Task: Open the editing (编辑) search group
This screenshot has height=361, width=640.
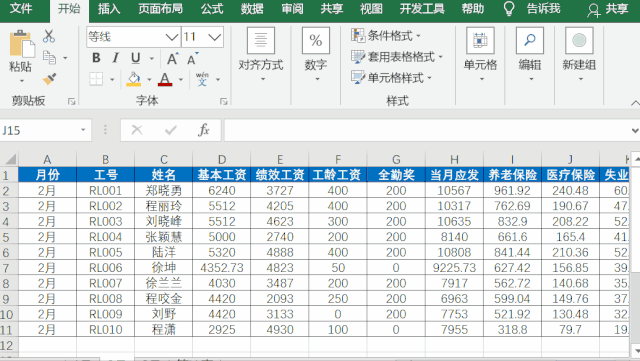Action: click(530, 54)
